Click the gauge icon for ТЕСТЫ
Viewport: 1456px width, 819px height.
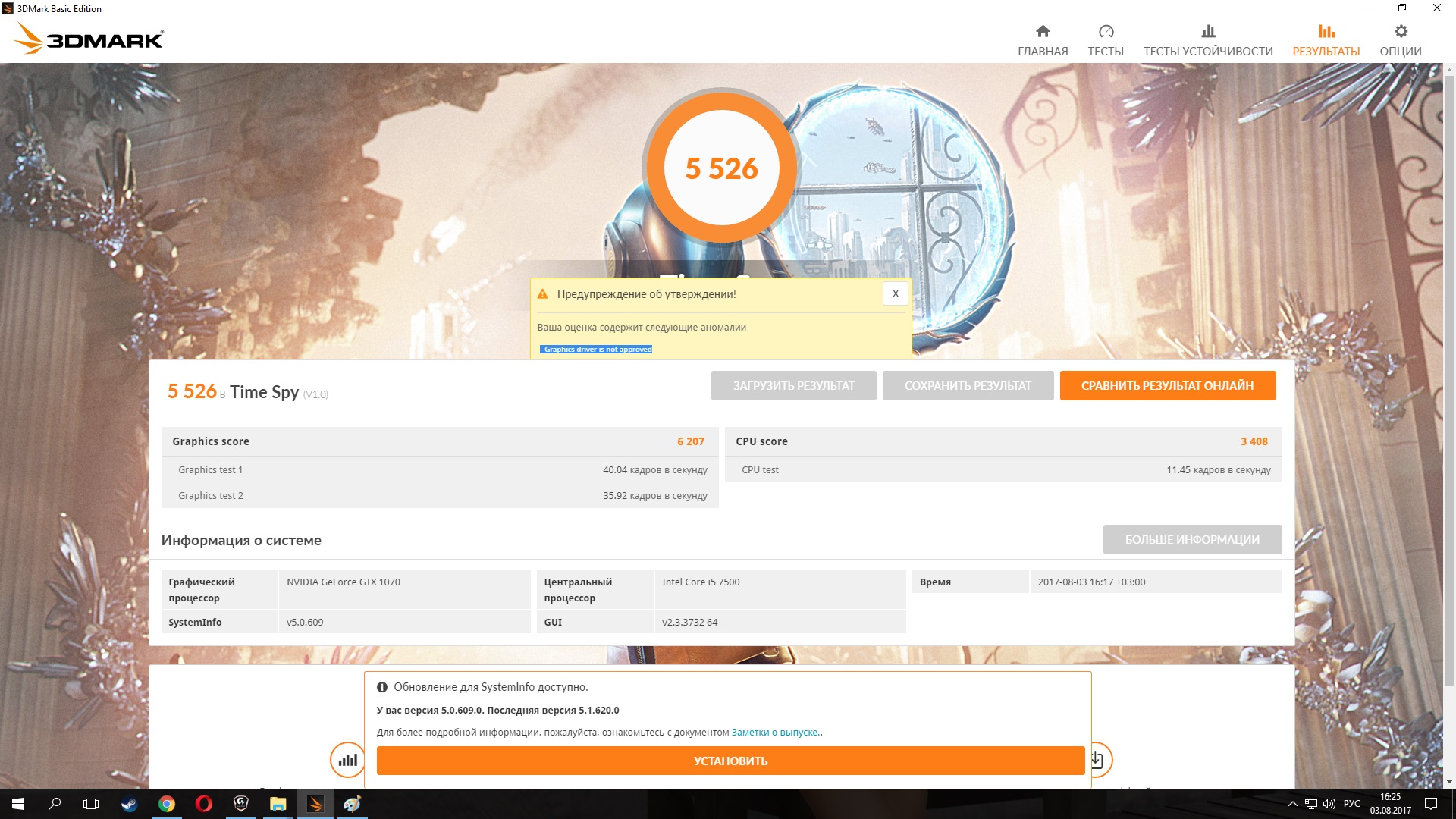coord(1106,31)
